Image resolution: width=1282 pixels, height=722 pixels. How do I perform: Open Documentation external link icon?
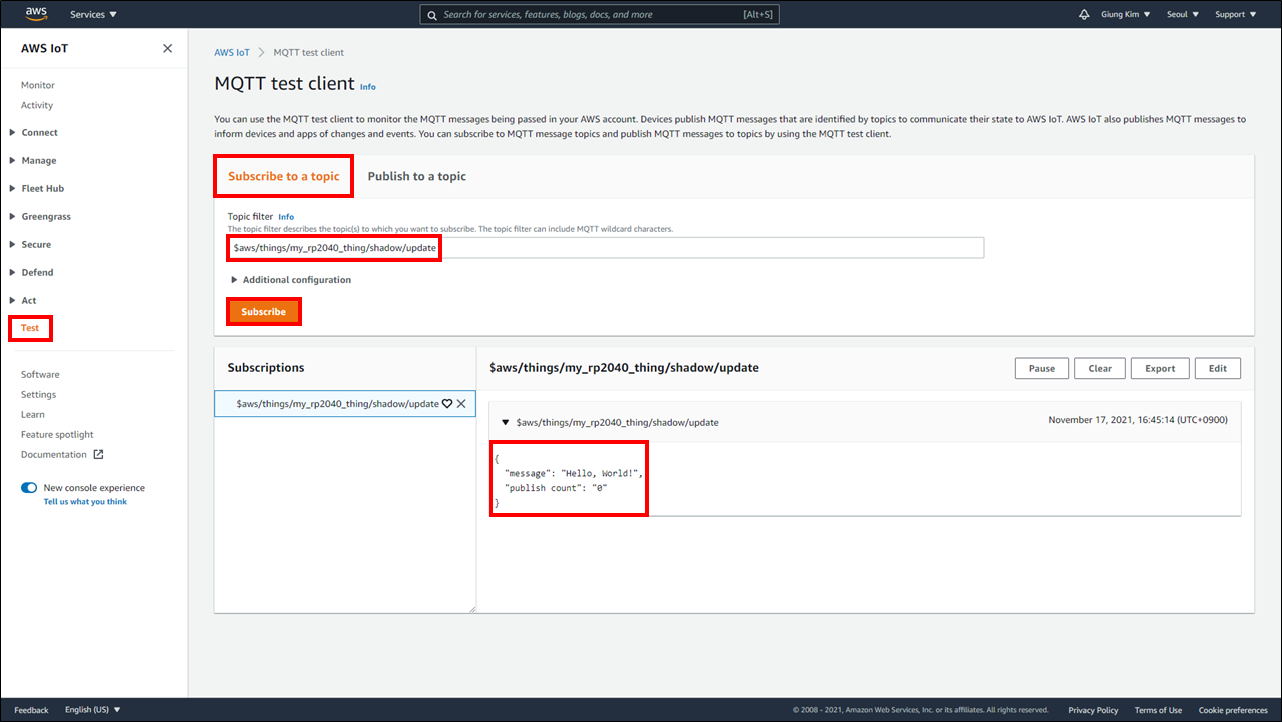tap(98, 454)
